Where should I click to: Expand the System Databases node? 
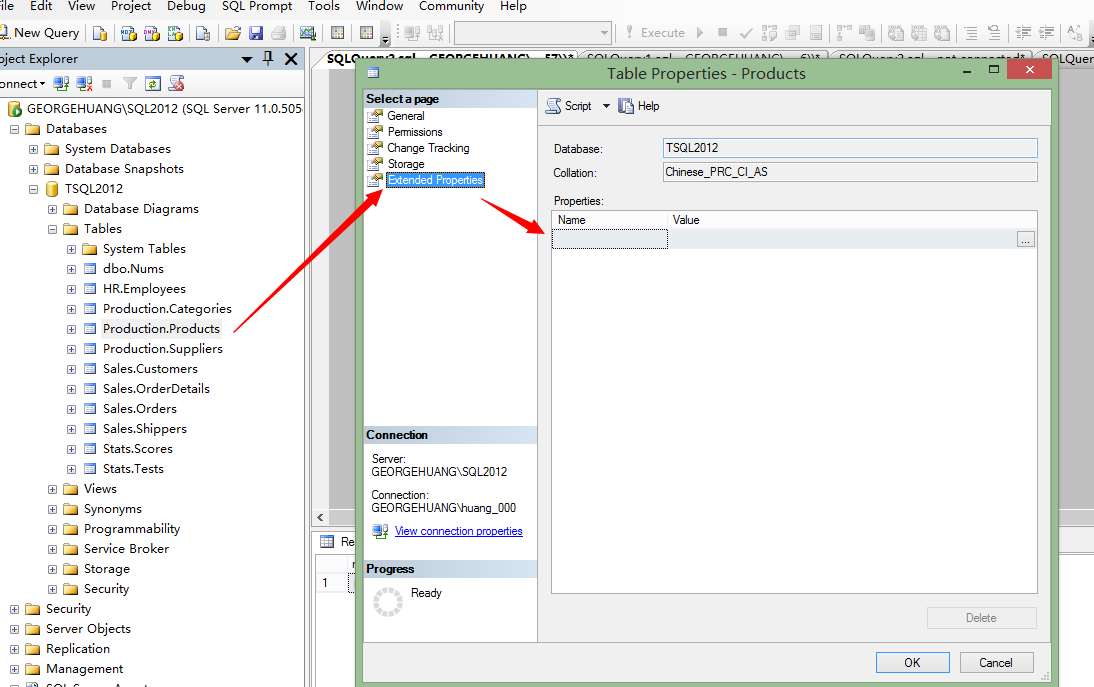tap(33, 149)
